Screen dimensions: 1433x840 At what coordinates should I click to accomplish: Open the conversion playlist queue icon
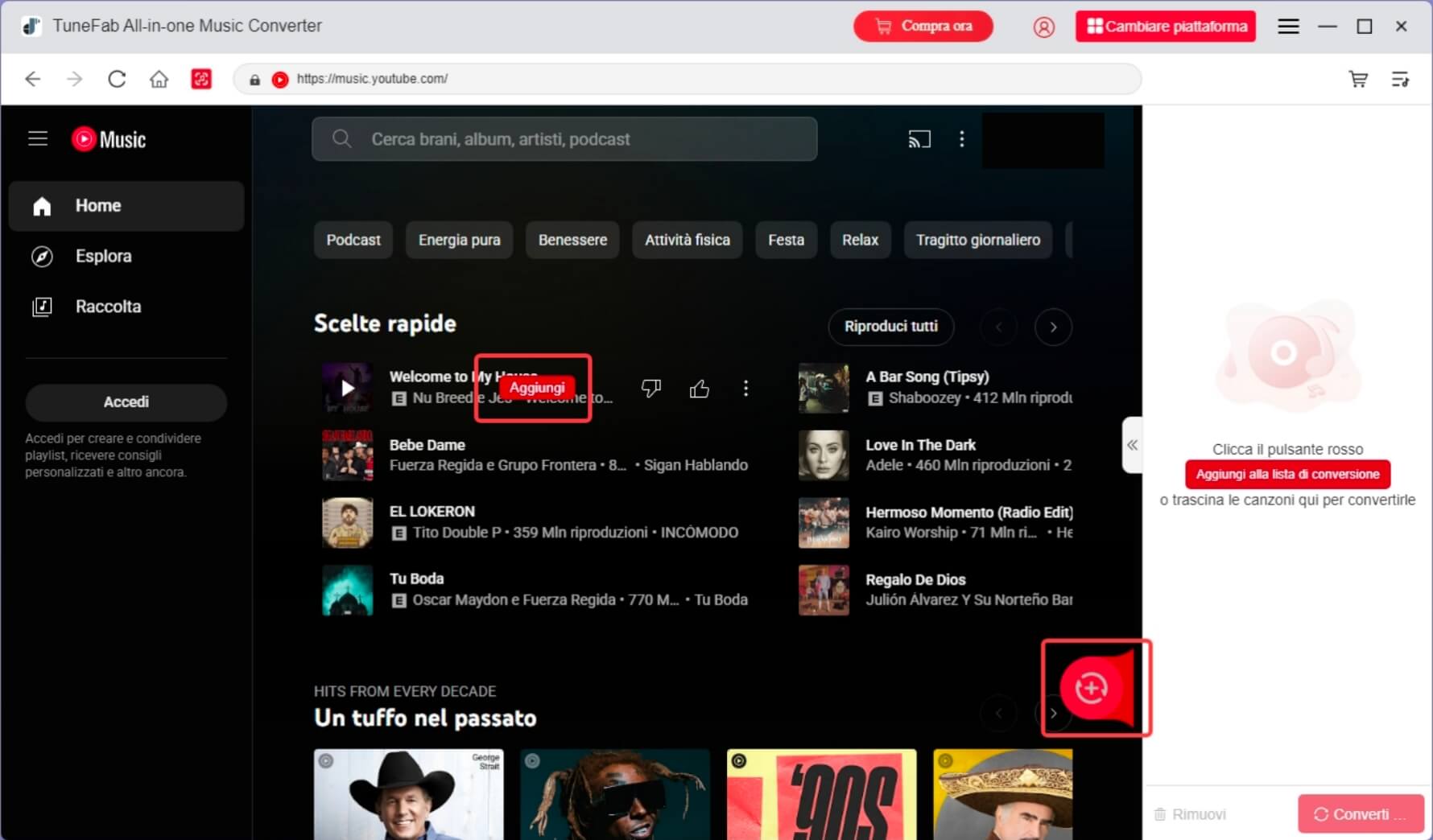point(1400,79)
